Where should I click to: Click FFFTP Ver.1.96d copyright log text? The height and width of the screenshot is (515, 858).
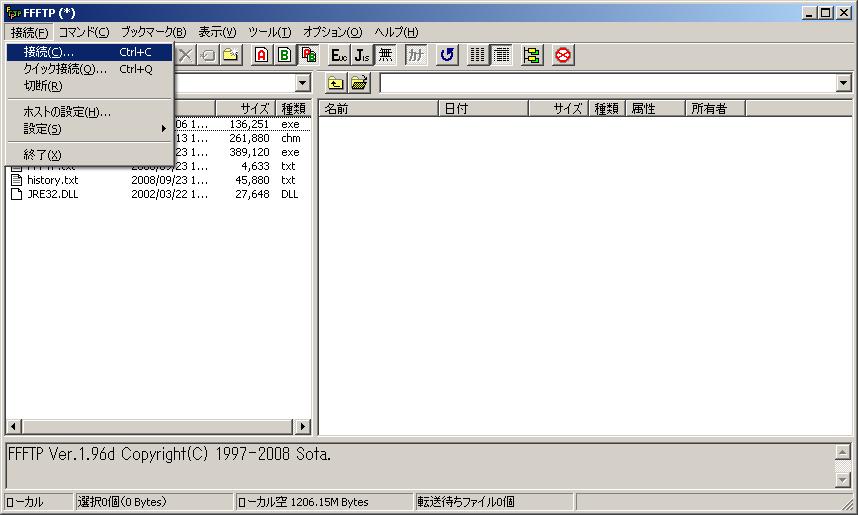point(169,454)
